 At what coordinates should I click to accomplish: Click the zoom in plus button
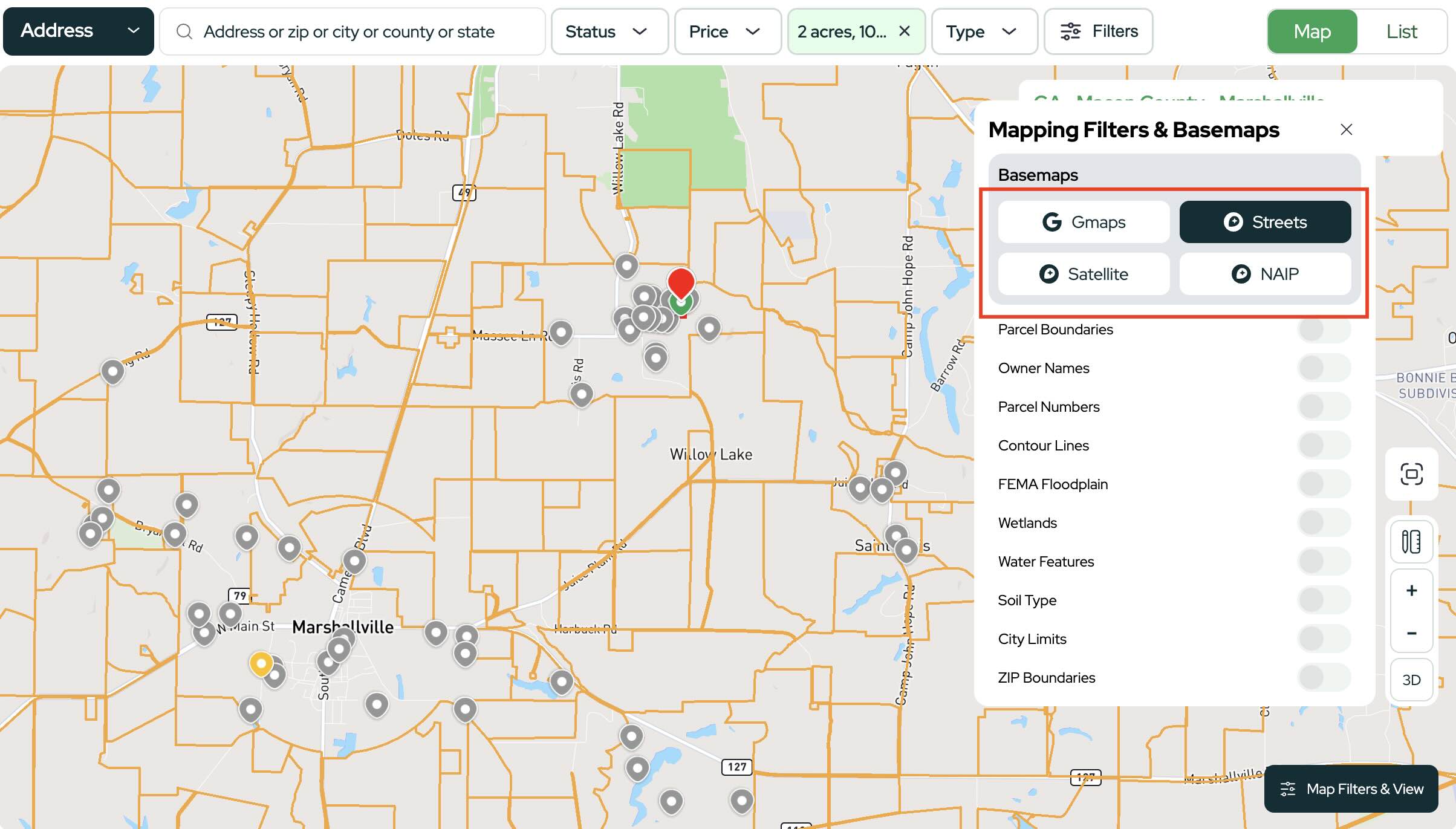(1411, 590)
